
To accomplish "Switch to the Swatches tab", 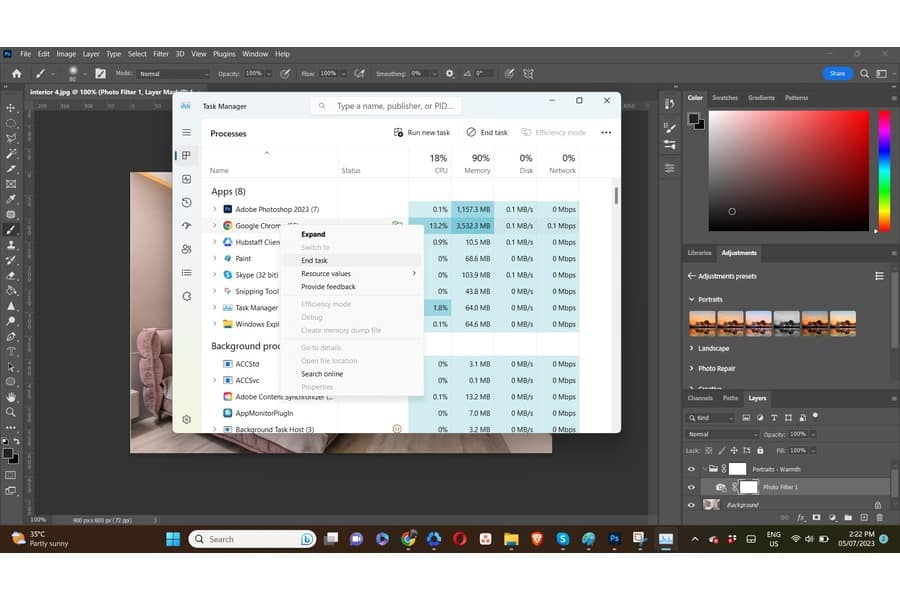I will click(725, 98).
